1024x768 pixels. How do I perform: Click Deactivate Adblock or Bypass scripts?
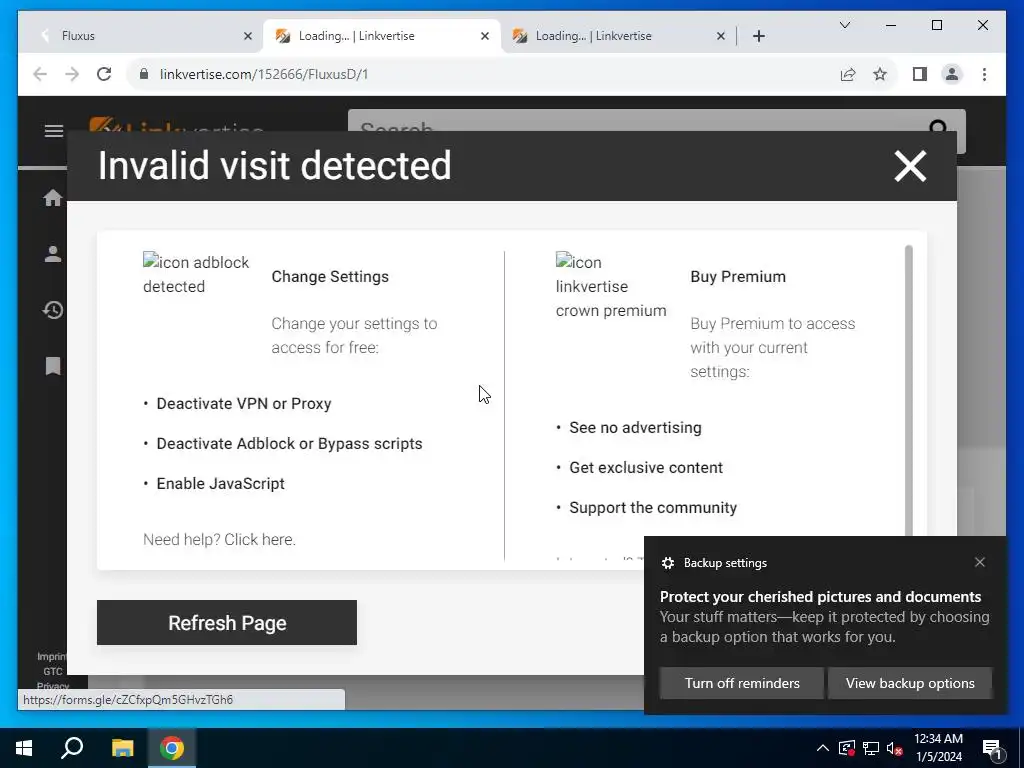coord(289,443)
